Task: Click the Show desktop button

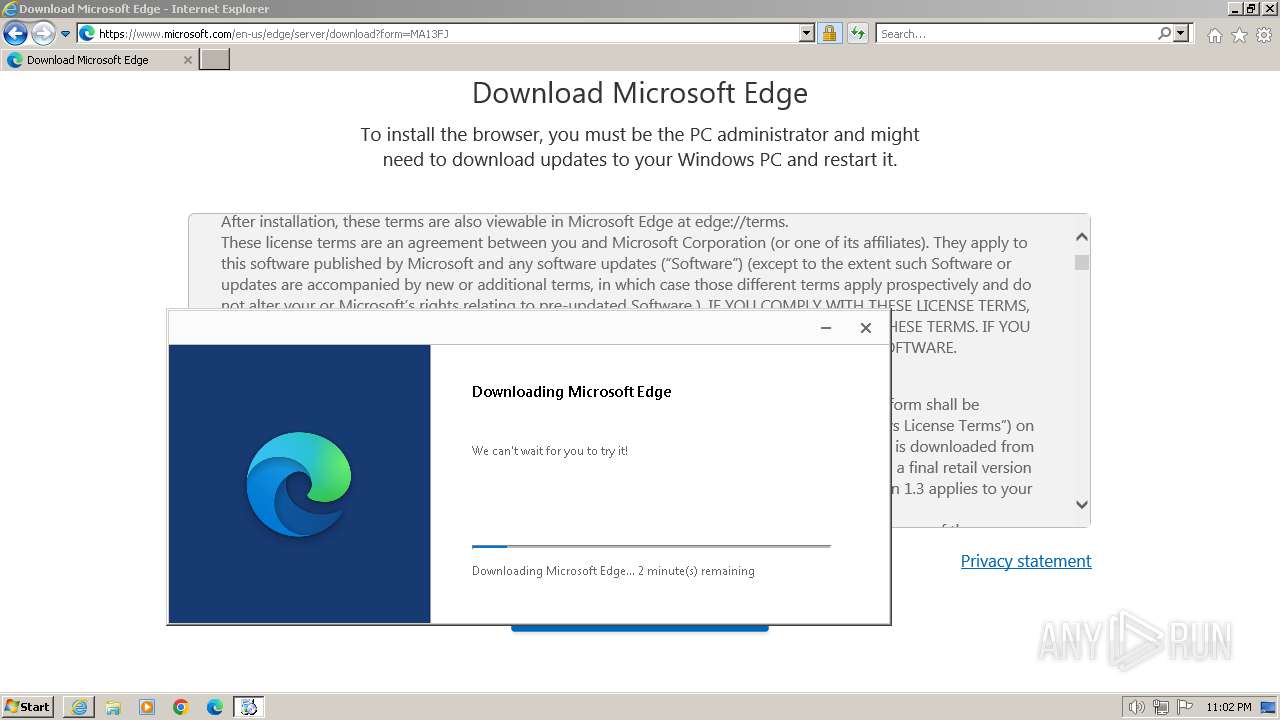Action: click(1269, 707)
